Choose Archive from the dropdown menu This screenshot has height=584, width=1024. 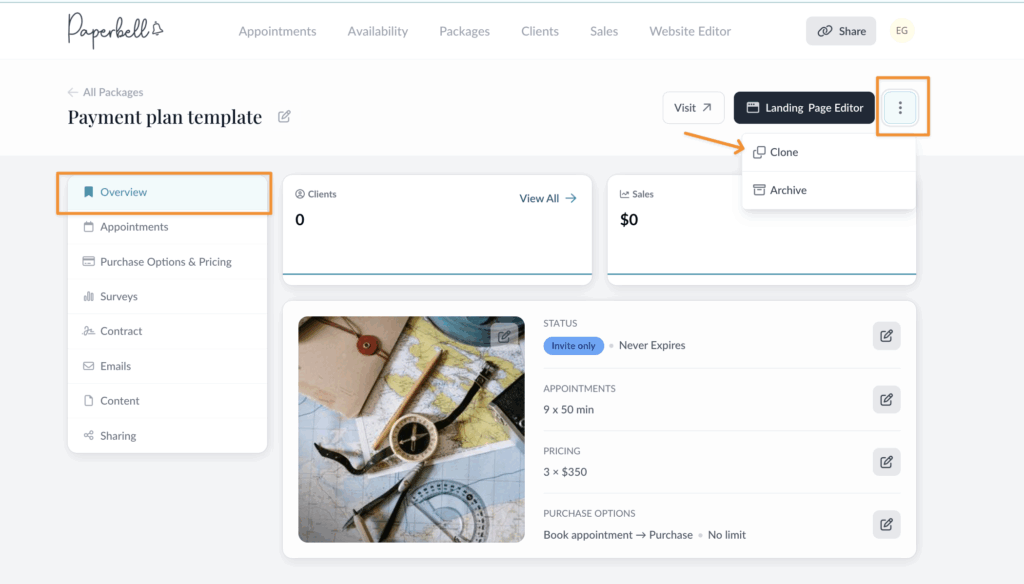(x=787, y=190)
